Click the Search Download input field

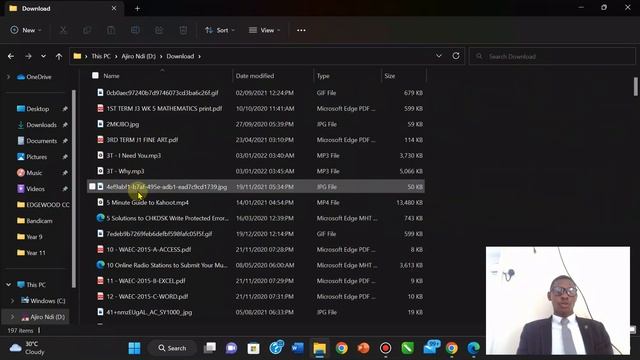click(552, 56)
